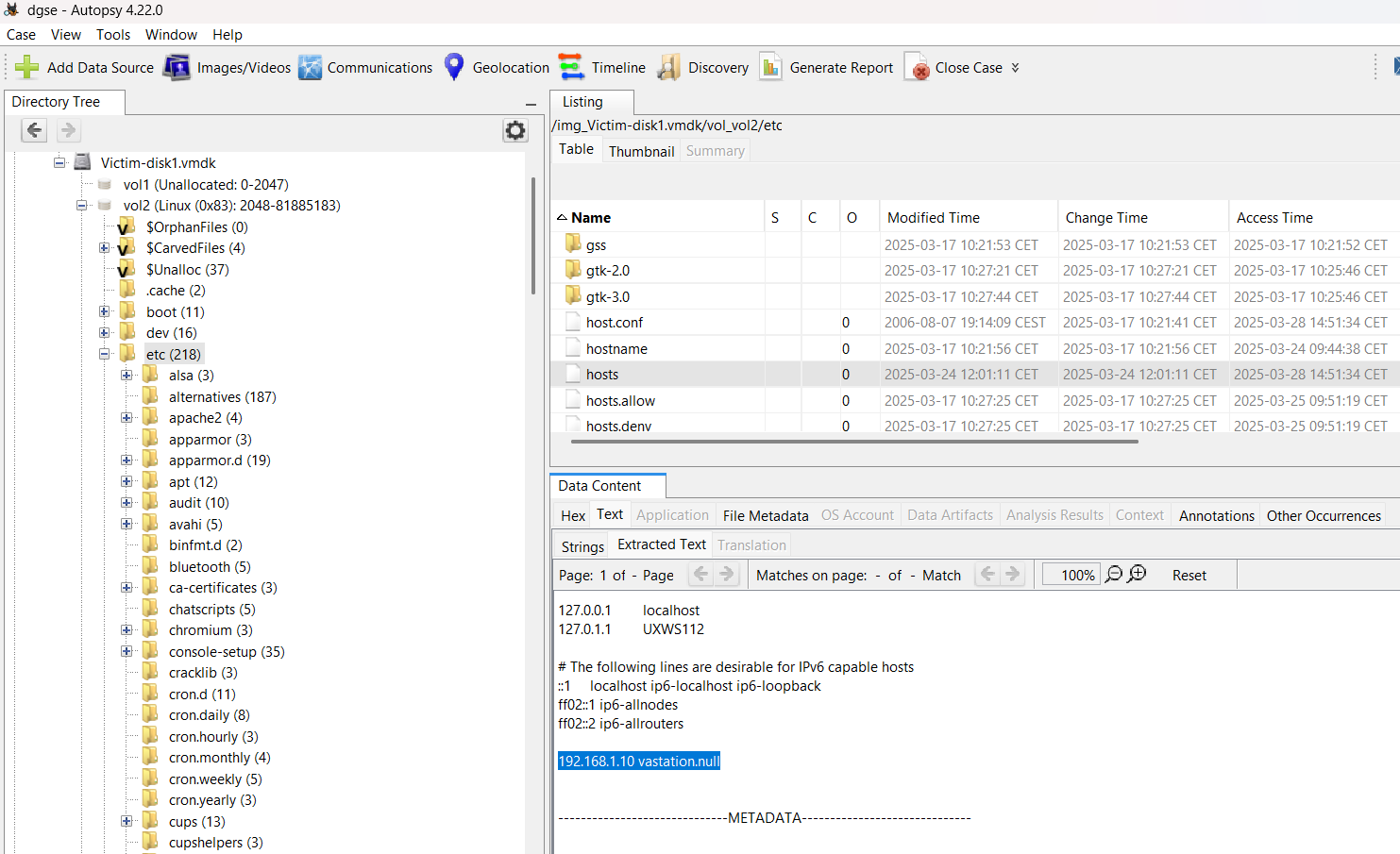
Task: Expand the cups folder node
Action: tap(127, 821)
